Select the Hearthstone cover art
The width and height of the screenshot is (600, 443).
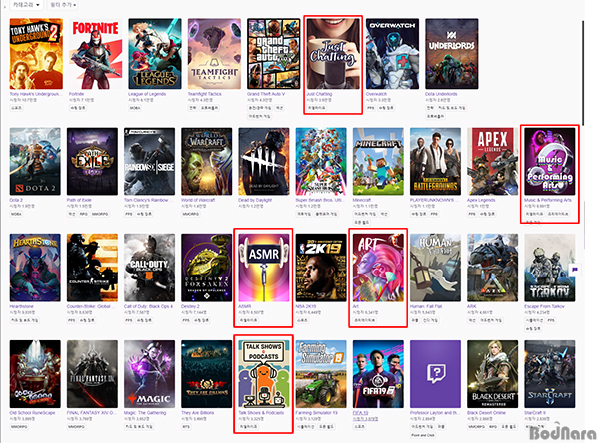35,267
